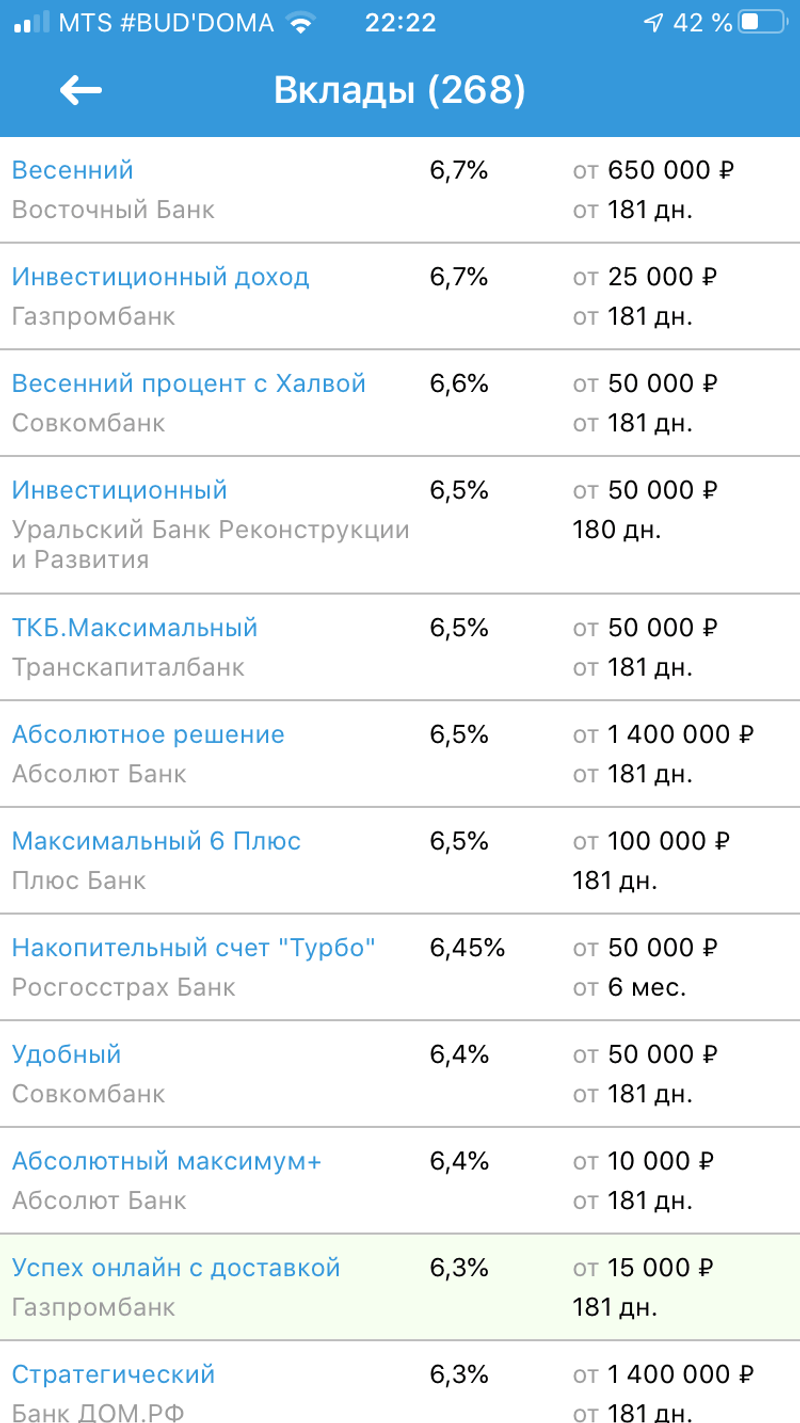
Task: Select Весенний процент с Халвой deposit
Action: tap(189, 384)
